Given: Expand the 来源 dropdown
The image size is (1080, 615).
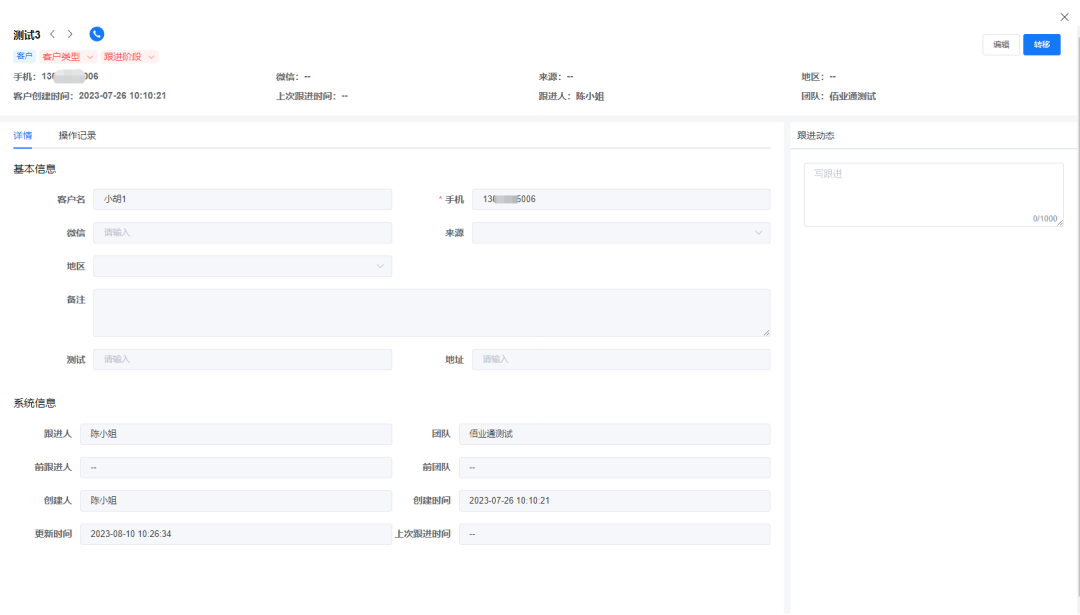Looking at the screenshot, I should pos(621,233).
